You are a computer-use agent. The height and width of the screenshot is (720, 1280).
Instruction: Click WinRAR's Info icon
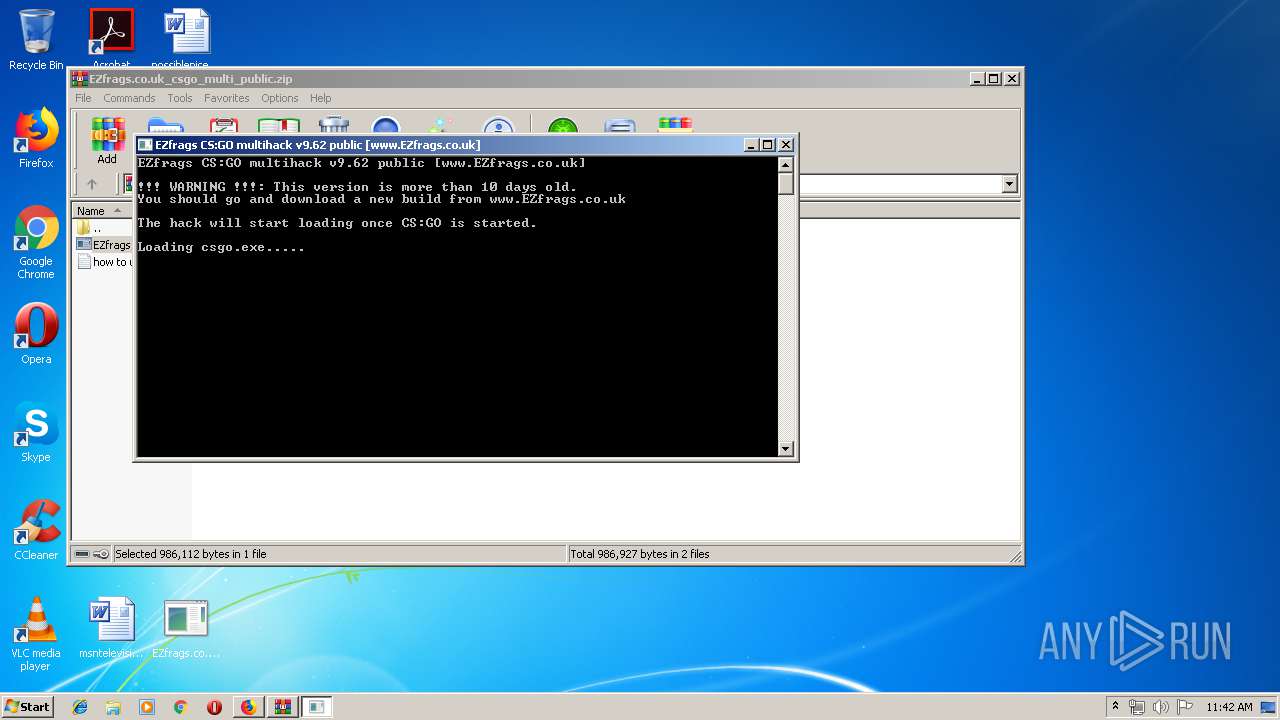[x=498, y=126]
